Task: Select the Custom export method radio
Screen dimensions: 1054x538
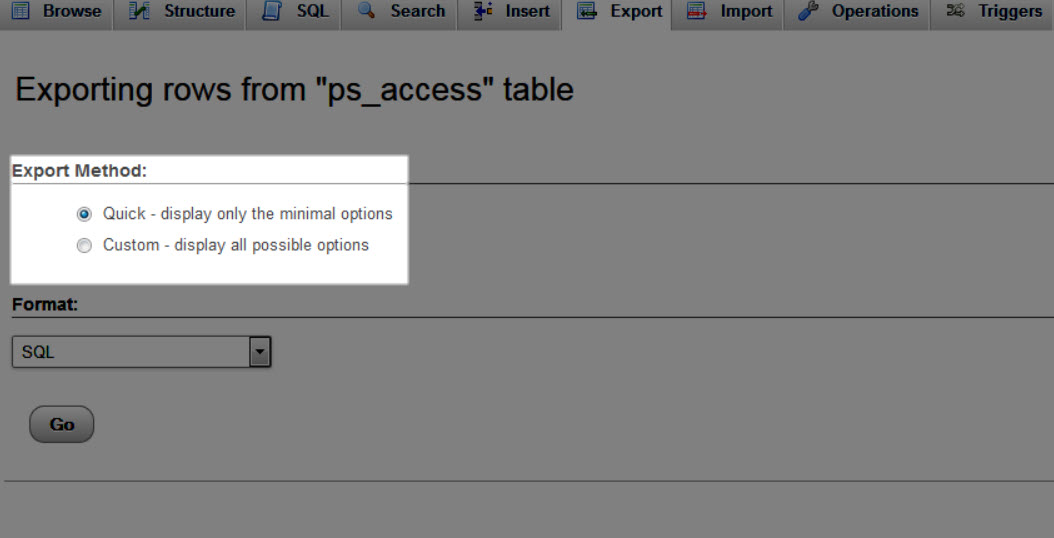Action: click(x=84, y=245)
